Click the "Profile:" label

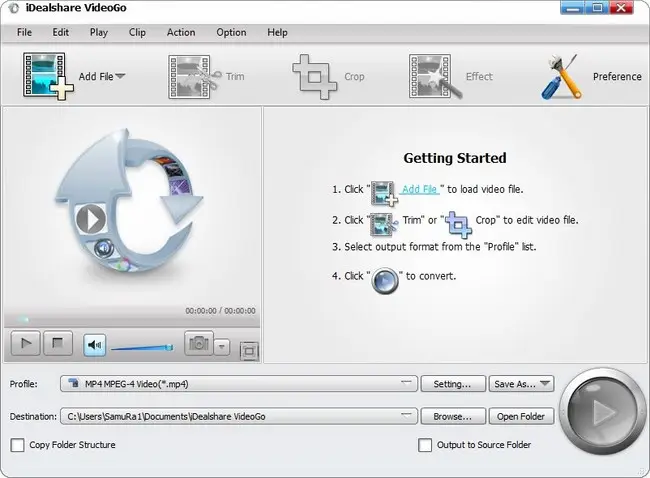pyautogui.click(x=24, y=384)
